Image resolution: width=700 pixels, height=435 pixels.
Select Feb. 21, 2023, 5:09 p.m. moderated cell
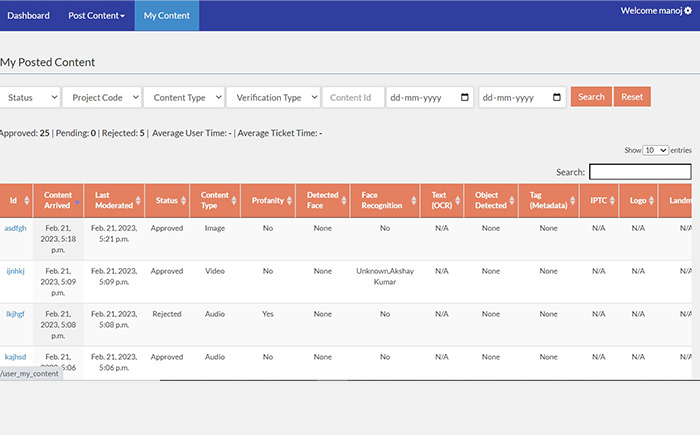(114, 276)
